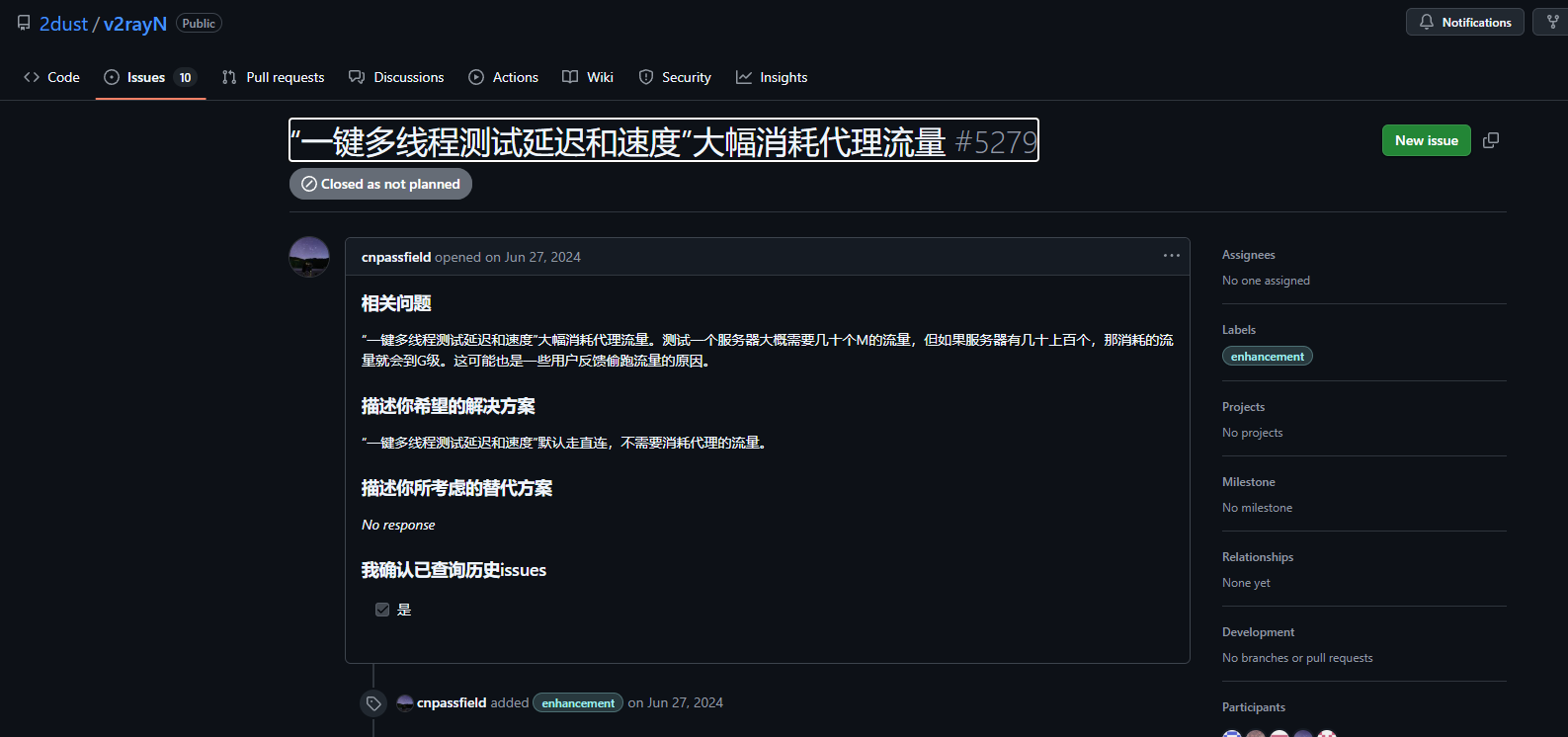The height and width of the screenshot is (737, 1568).
Task: Click the Assignees sidebar heading
Action: 1249,255
